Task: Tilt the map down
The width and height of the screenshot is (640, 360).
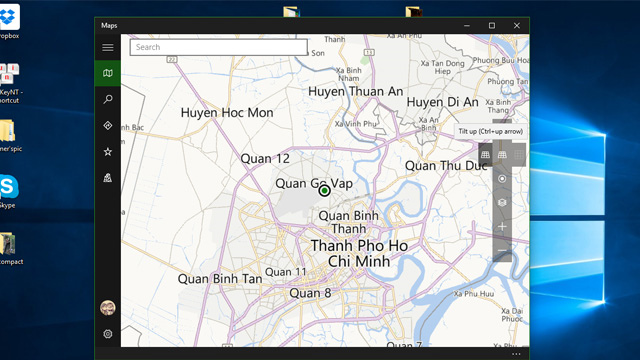Action: [519, 155]
